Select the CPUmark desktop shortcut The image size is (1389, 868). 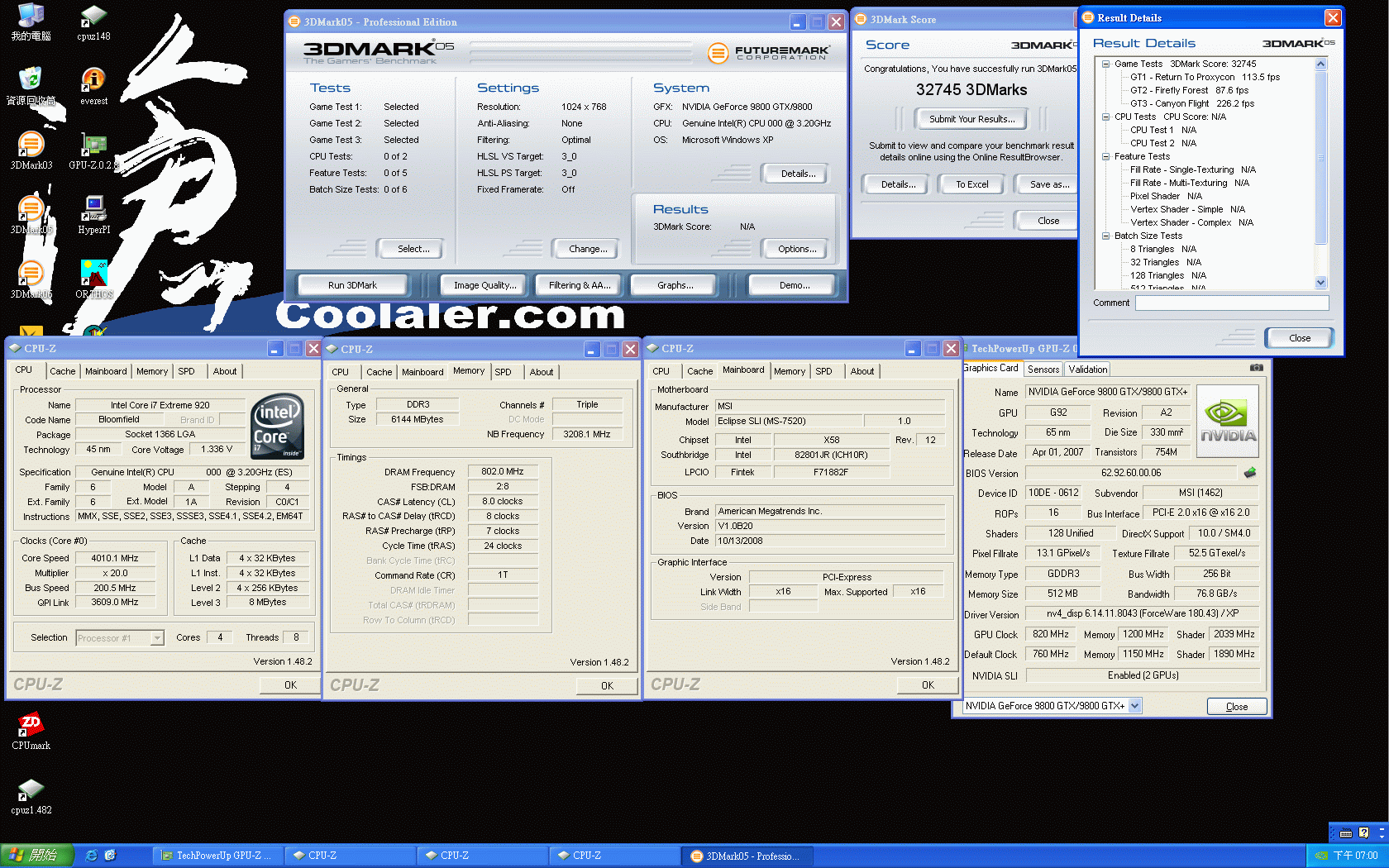point(31,731)
